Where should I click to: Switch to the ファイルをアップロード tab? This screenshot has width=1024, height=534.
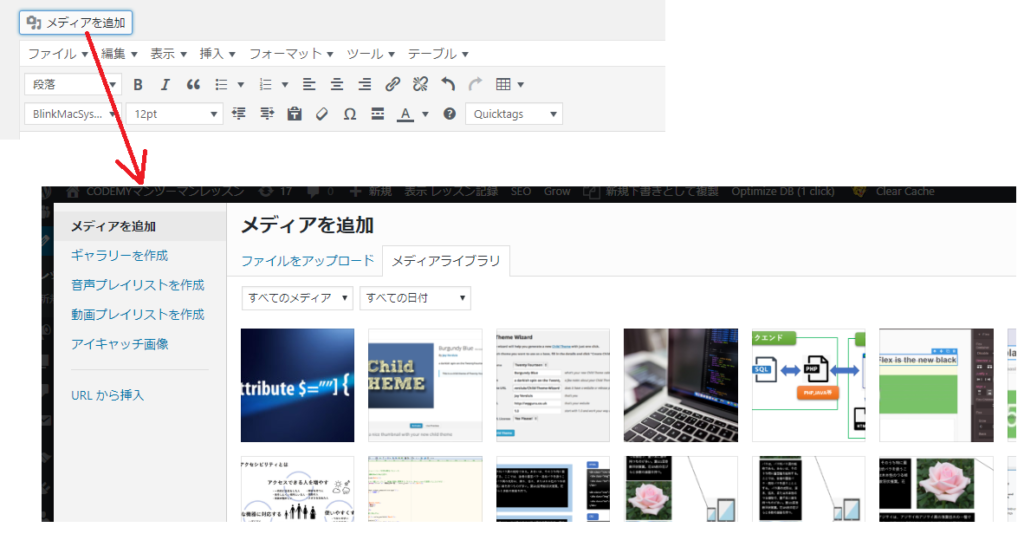pos(307,261)
